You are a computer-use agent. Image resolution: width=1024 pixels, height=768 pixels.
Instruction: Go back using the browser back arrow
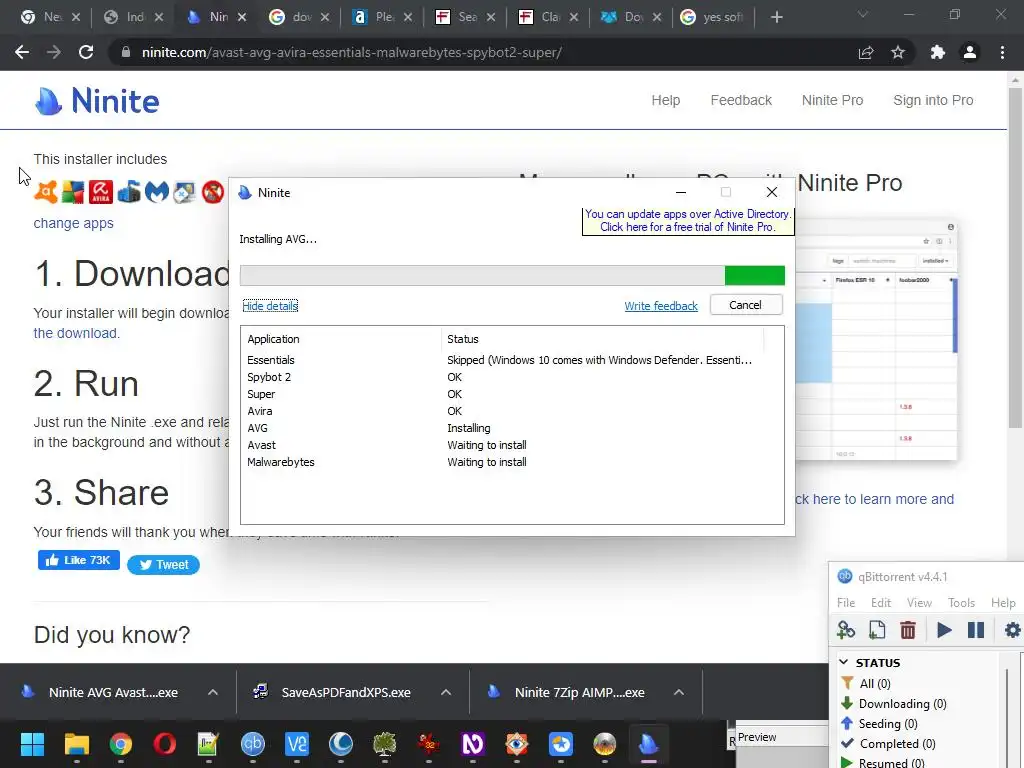[22, 52]
